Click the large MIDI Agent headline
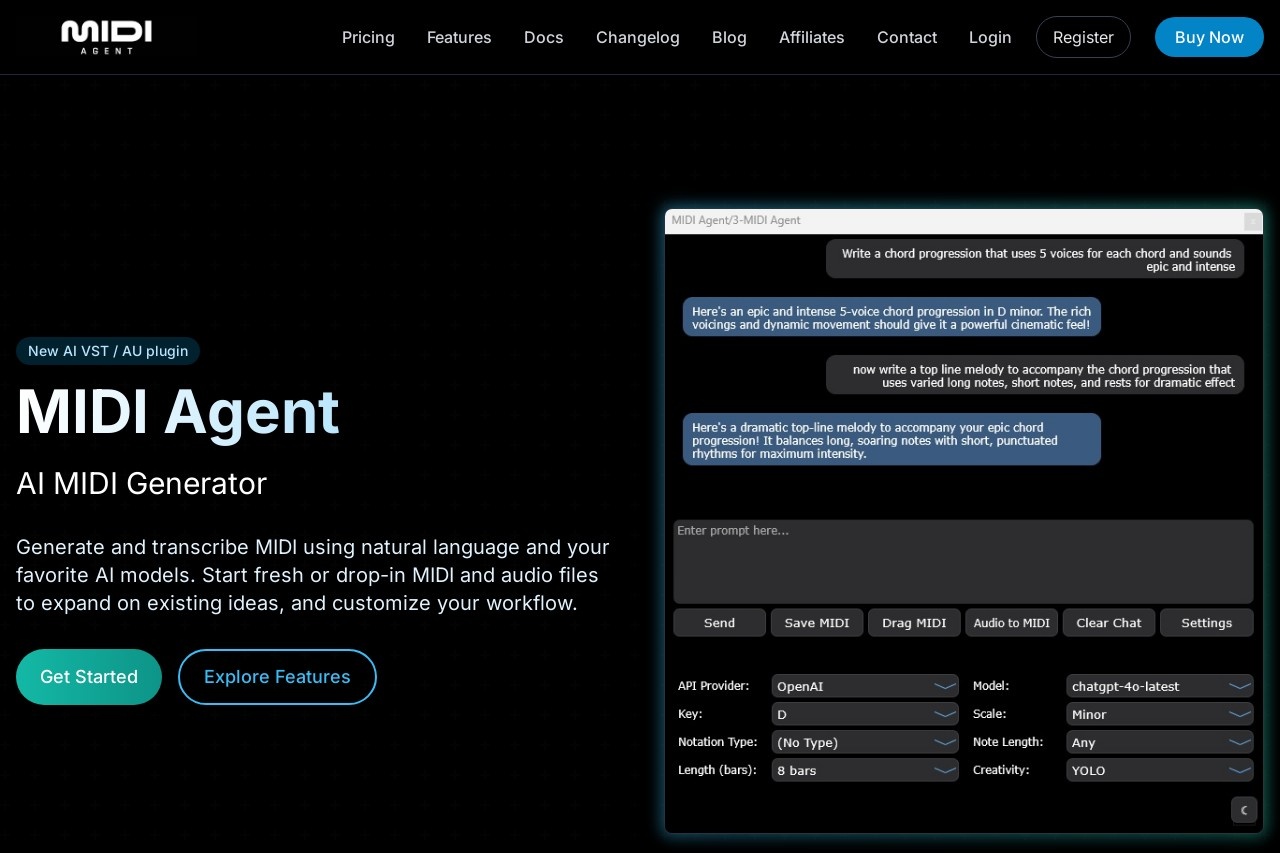The width and height of the screenshot is (1280, 853). pos(178,411)
